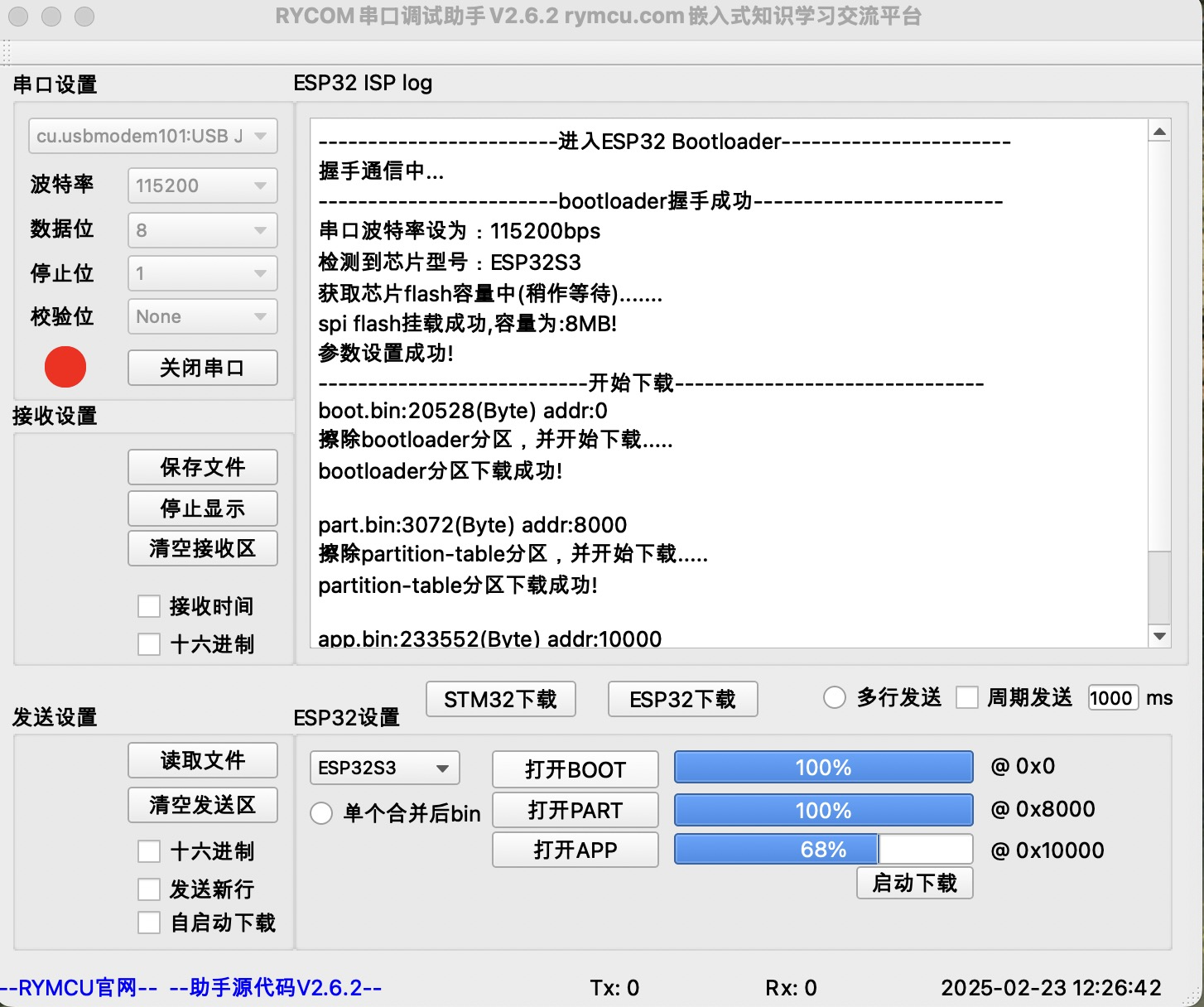Screen dimensions: 1204x1007
Task: Open the ESP32S3 chip model dropdown
Action: [383, 768]
